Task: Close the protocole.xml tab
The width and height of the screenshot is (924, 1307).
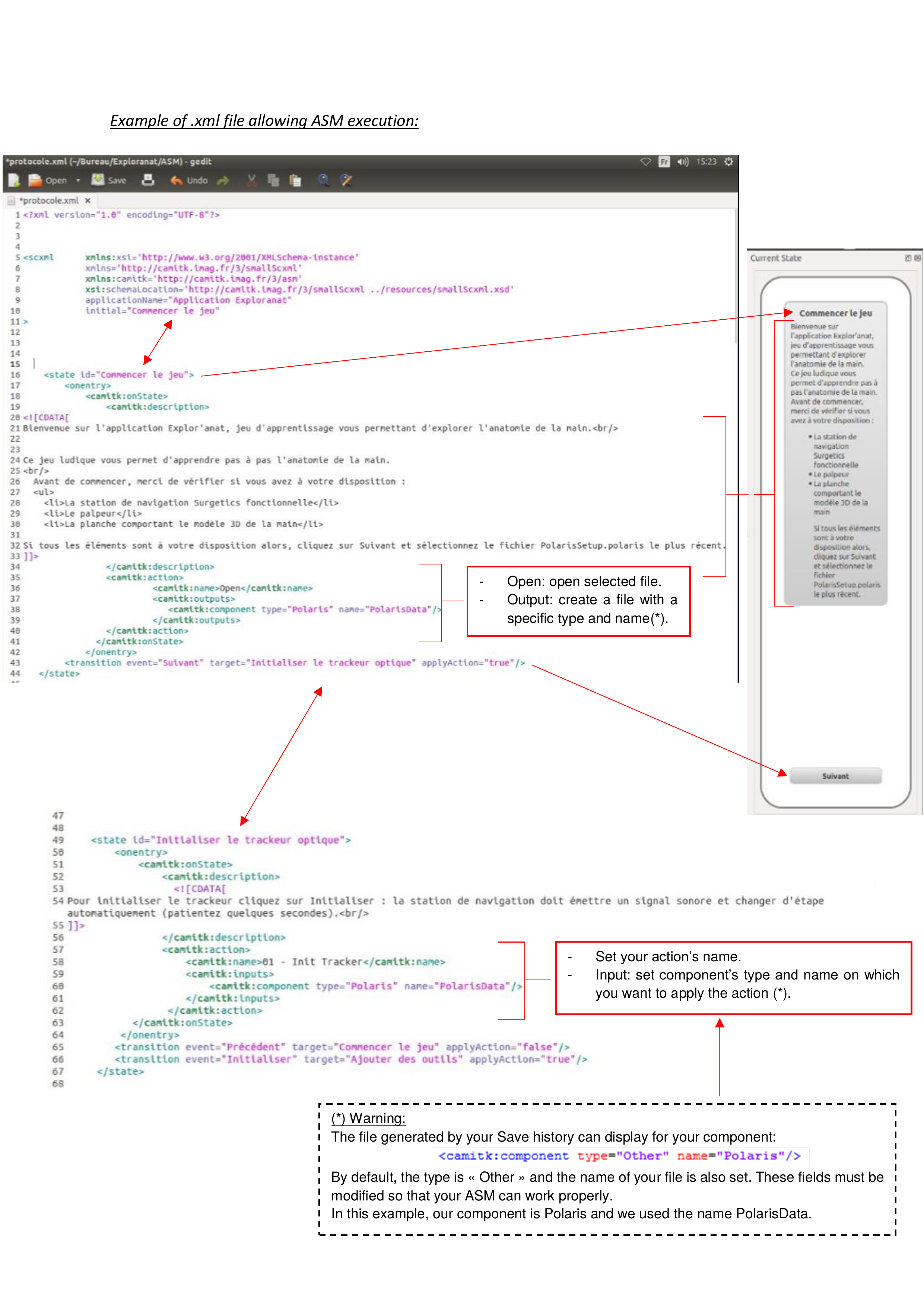Action: 88,200
